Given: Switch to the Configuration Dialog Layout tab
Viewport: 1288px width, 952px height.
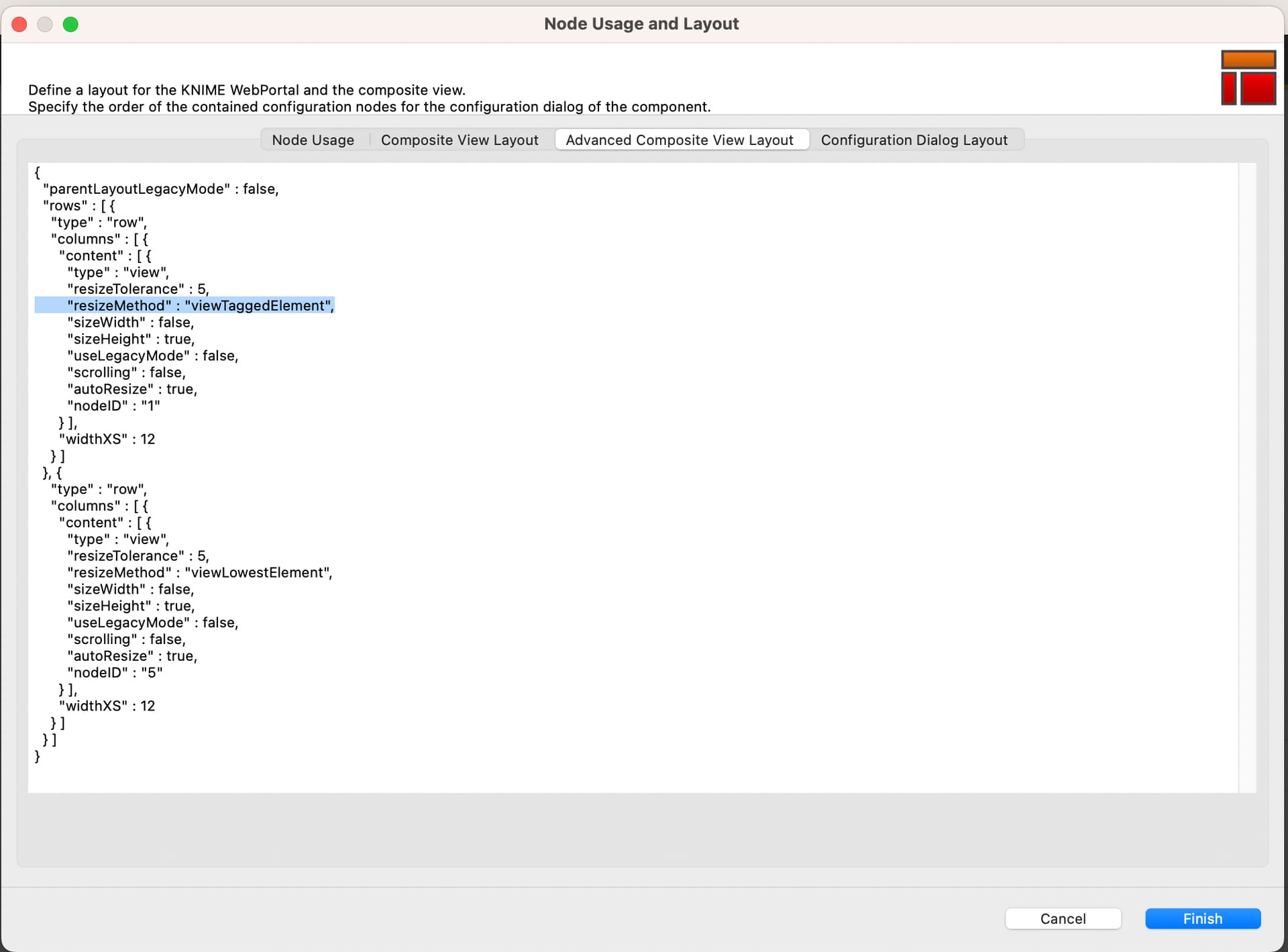Looking at the screenshot, I should [914, 140].
